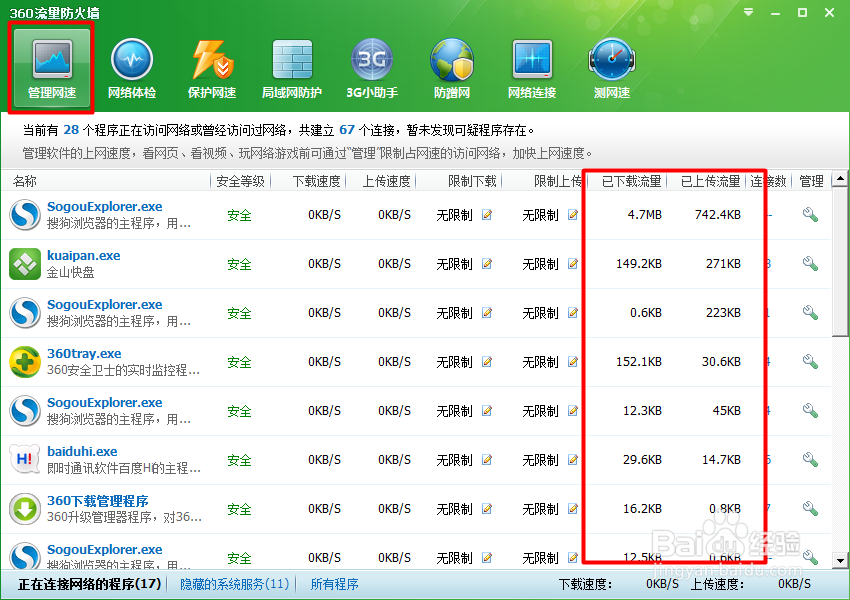Open manage wrench for 360下载管理程序
The width and height of the screenshot is (850, 600).
point(810,509)
